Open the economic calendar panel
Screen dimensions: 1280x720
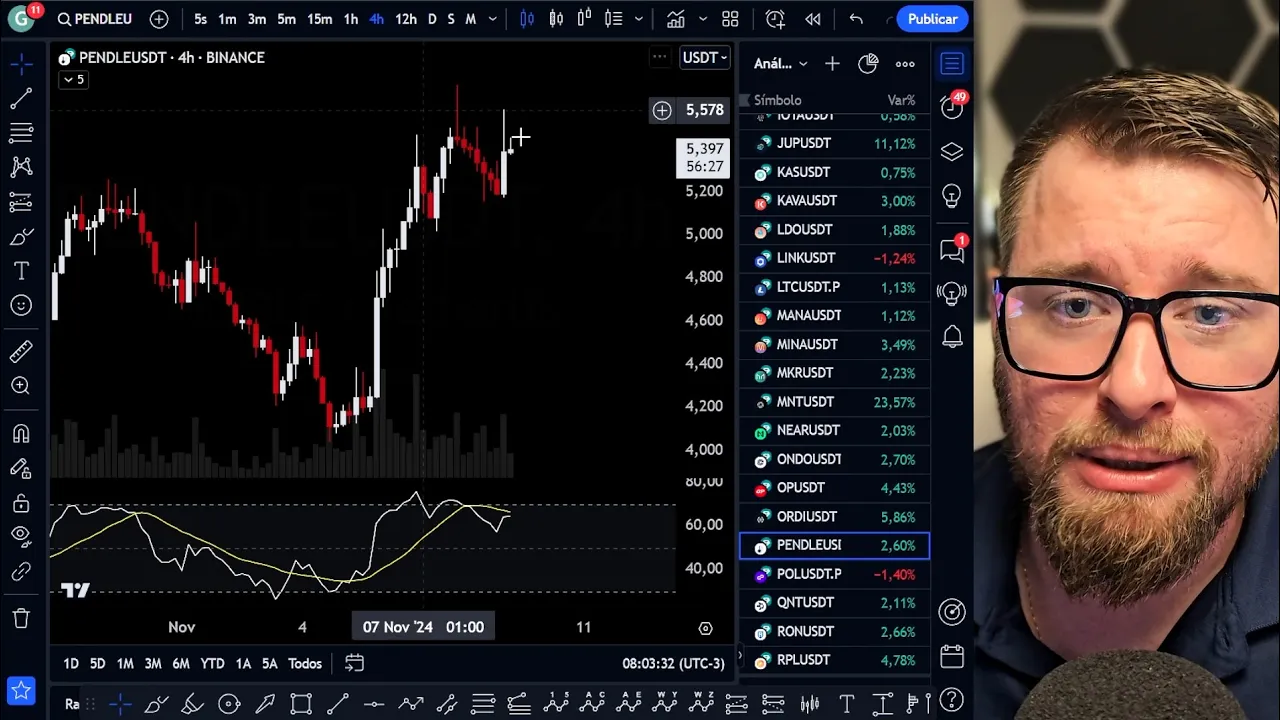pyautogui.click(x=952, y=656)
